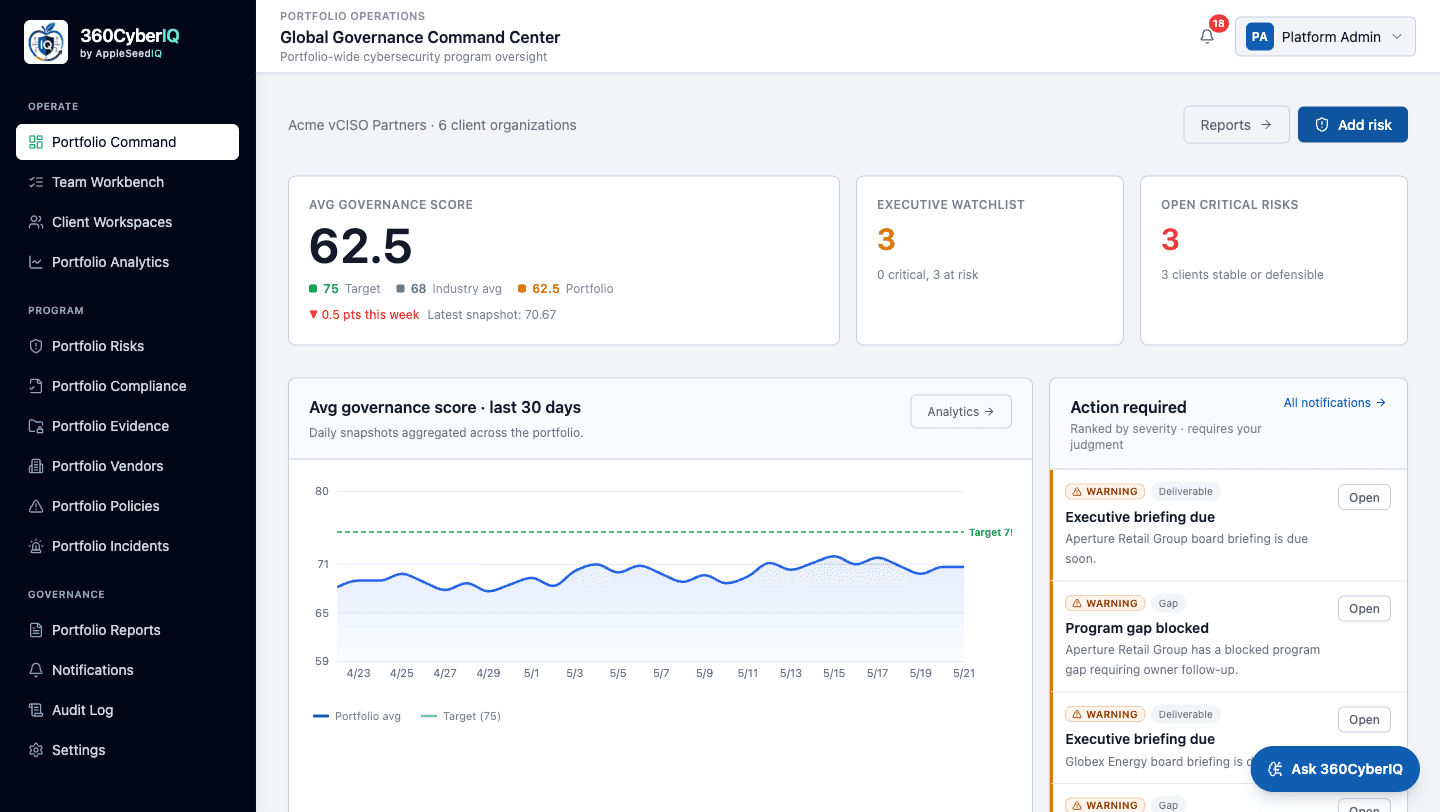Image resolution: width=1440 pixels, height=812 pixels.
Task: Click the Portfolio Vendors building icon
Action: click(36, 466)
